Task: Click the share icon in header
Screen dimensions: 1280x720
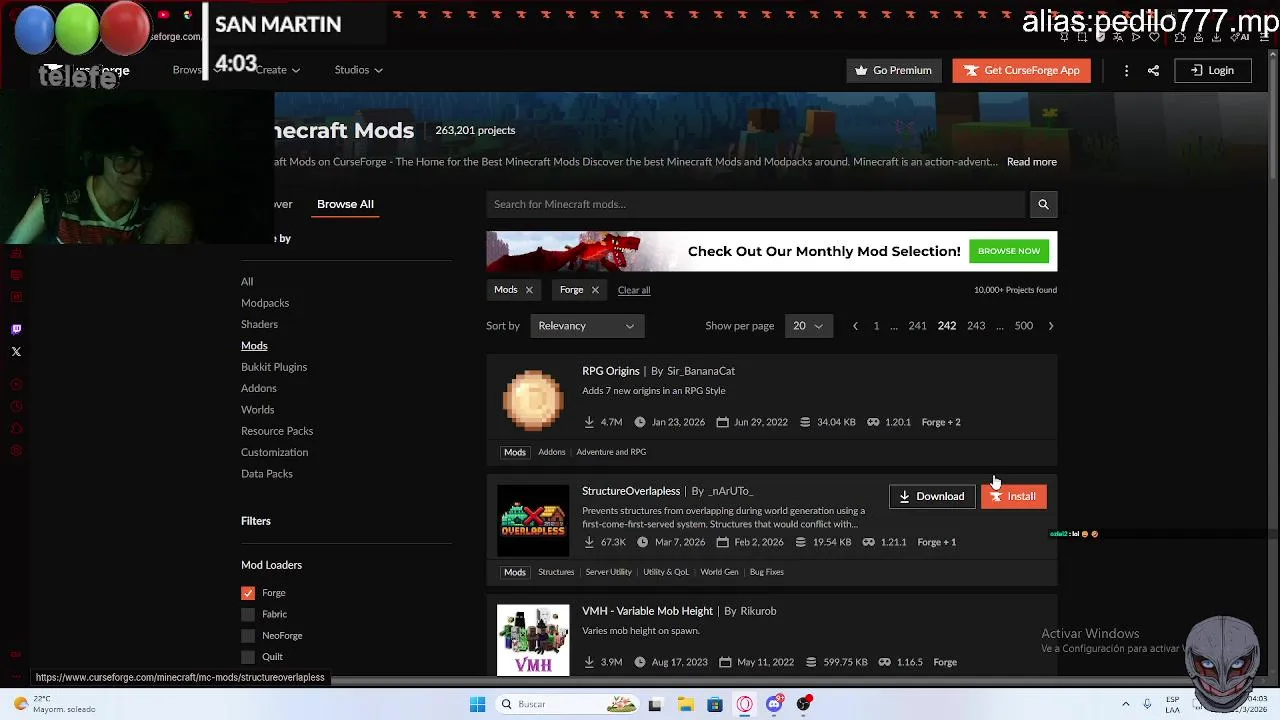Action: click(x=1153, y=70)
